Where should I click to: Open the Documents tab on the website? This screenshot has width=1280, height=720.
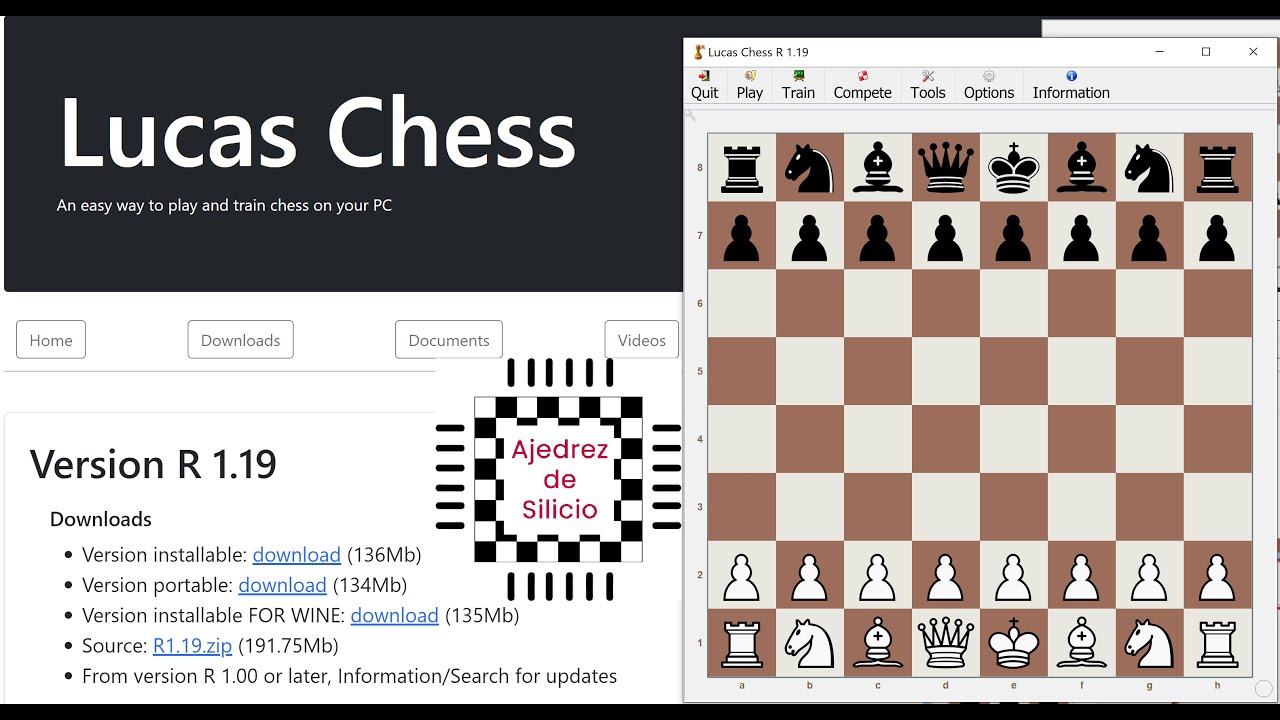[449, 340]
